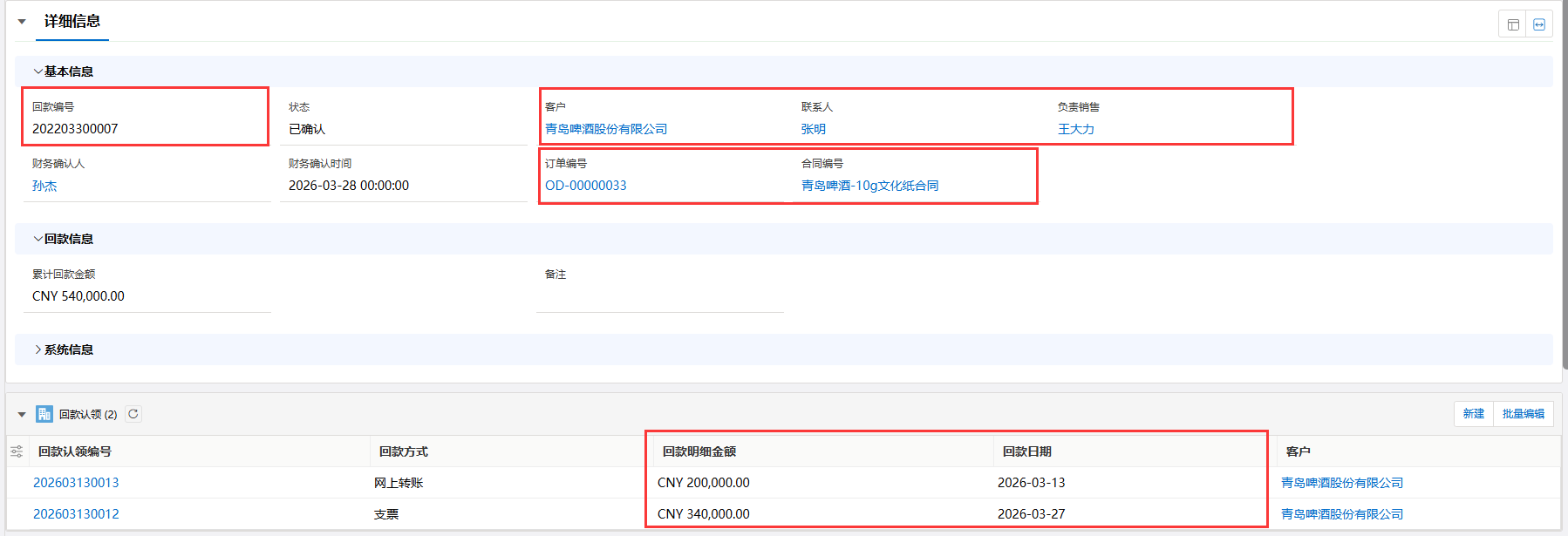Click the 回款明细金额 column header

[699, 451]
